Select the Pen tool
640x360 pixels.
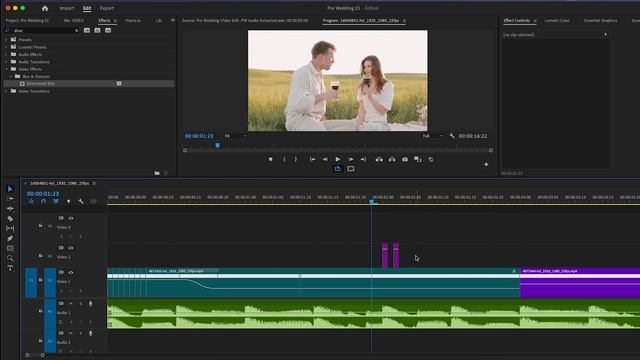(10, 238)
